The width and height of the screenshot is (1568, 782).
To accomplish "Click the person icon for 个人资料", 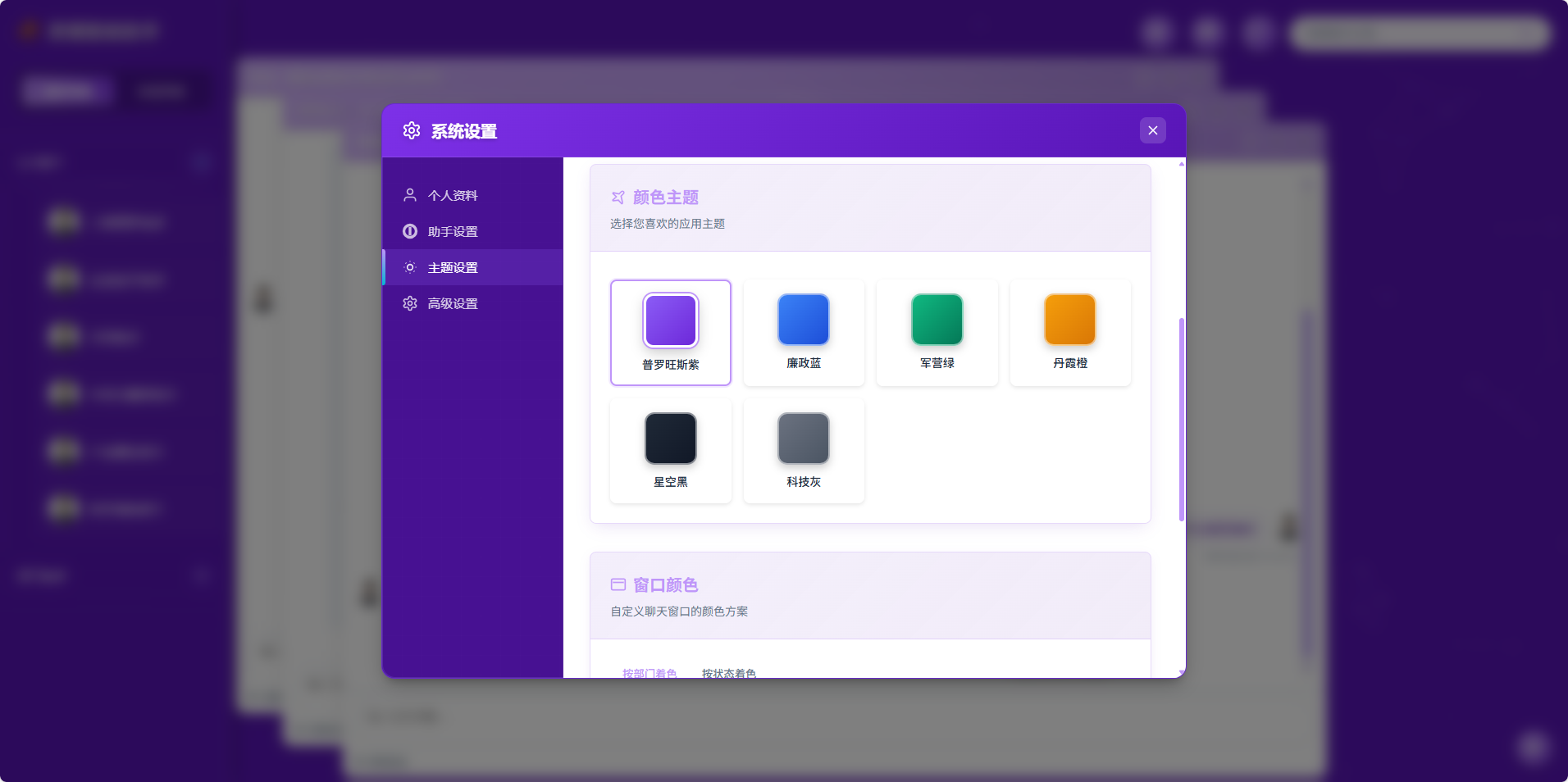I will point(410,195).
